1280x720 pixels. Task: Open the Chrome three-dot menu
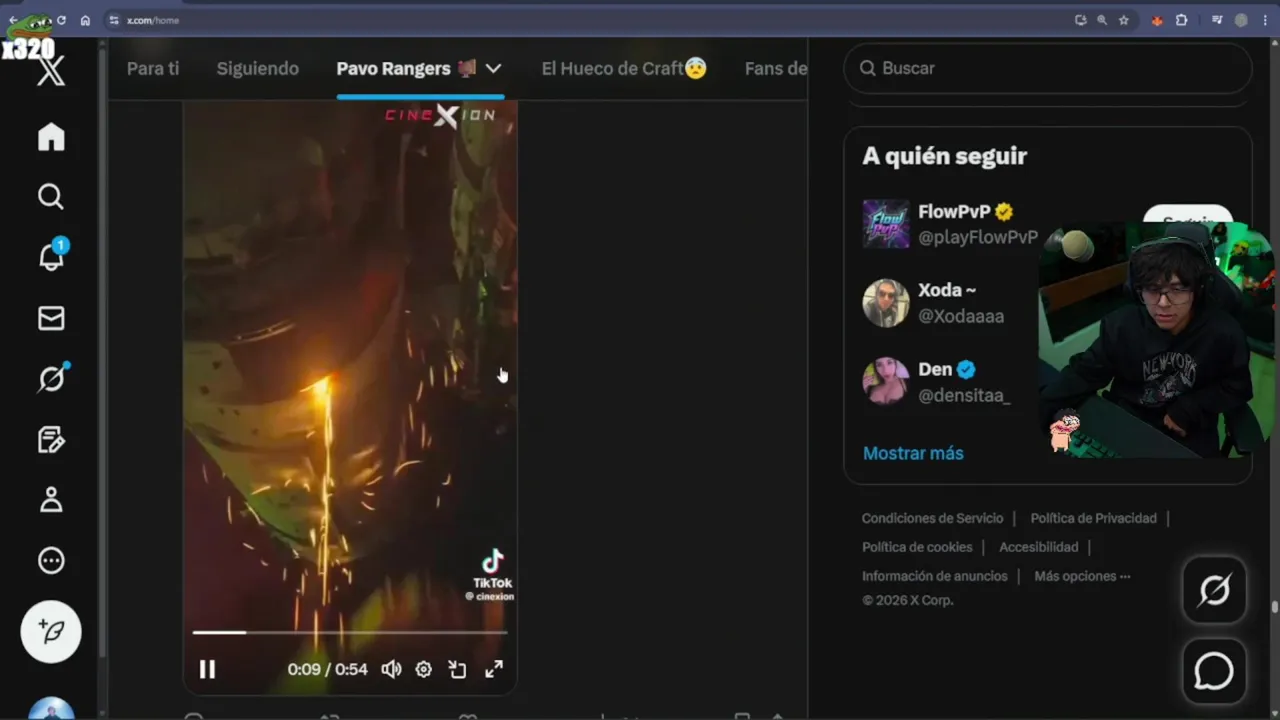pos(1265,20)
